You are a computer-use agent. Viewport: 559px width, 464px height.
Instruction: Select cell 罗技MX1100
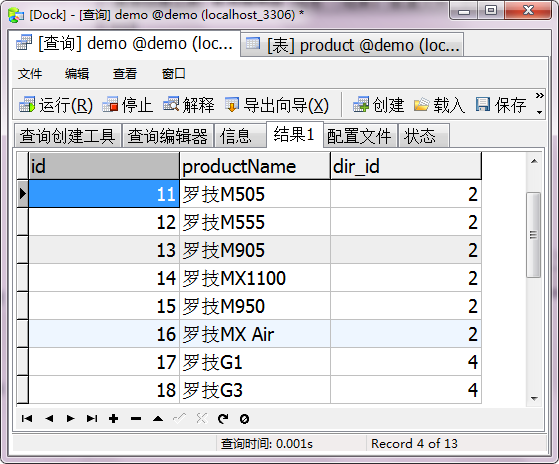255,278
